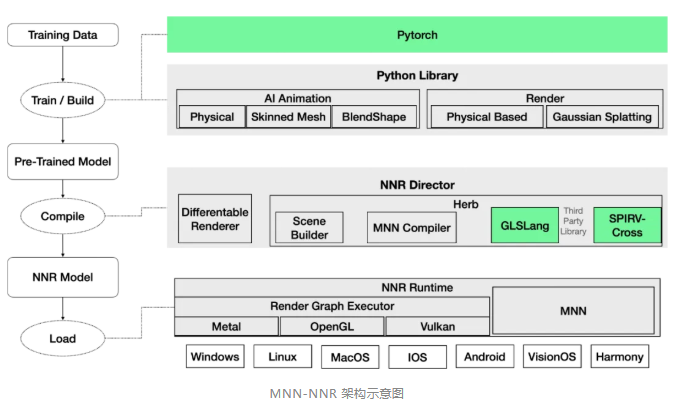Select the green SPIRV-Cross box
The height and width of the screenshot is (406, 675).
coord(627,226)
